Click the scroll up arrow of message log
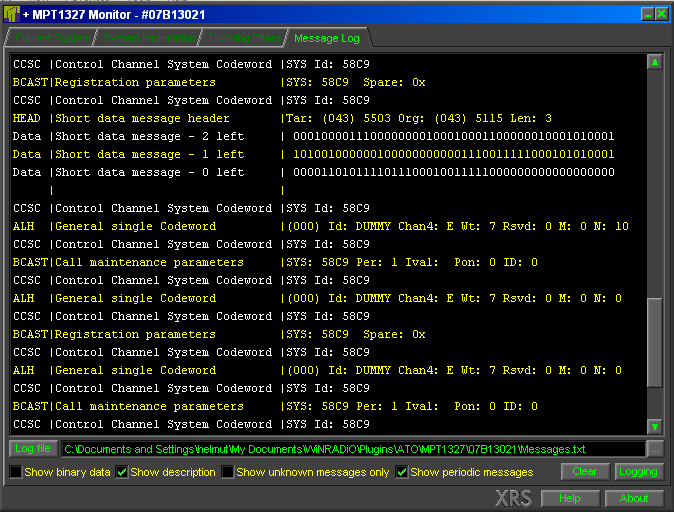This screenshot has width=674, height=512. click(x=655, y=62)
